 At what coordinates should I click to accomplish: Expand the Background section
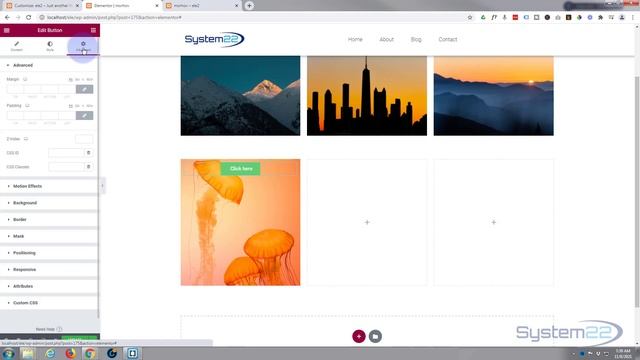[49, 203]
